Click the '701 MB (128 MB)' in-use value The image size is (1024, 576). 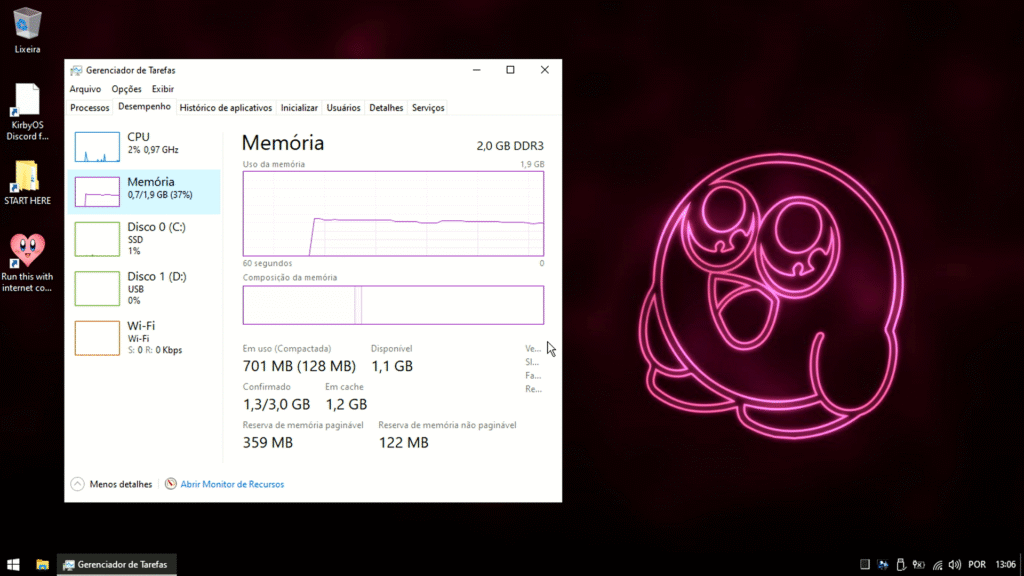point(299,366)
